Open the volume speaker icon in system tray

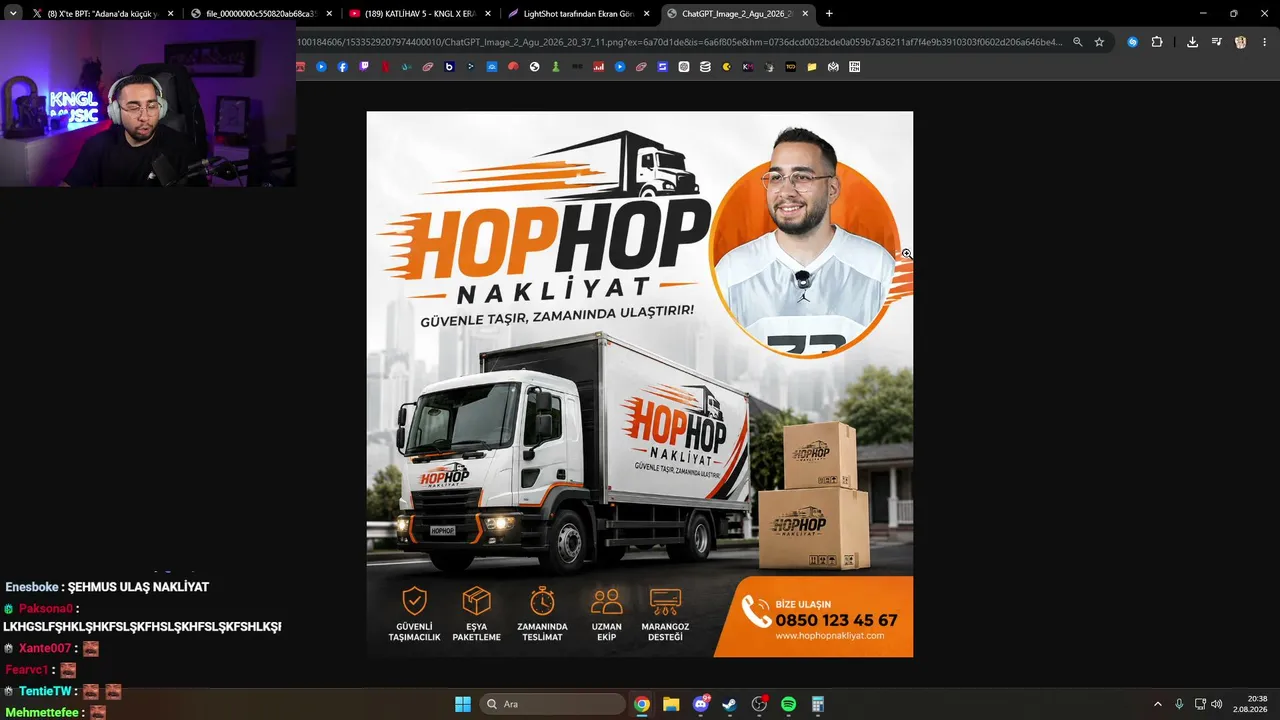pos(1216,704)
